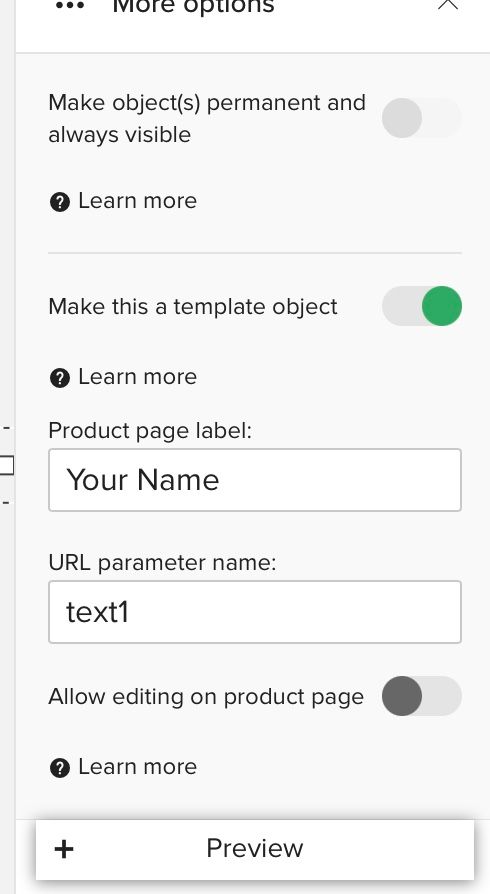
Task: Select the small square handle on canvas edge
Action: pos(6,465)
